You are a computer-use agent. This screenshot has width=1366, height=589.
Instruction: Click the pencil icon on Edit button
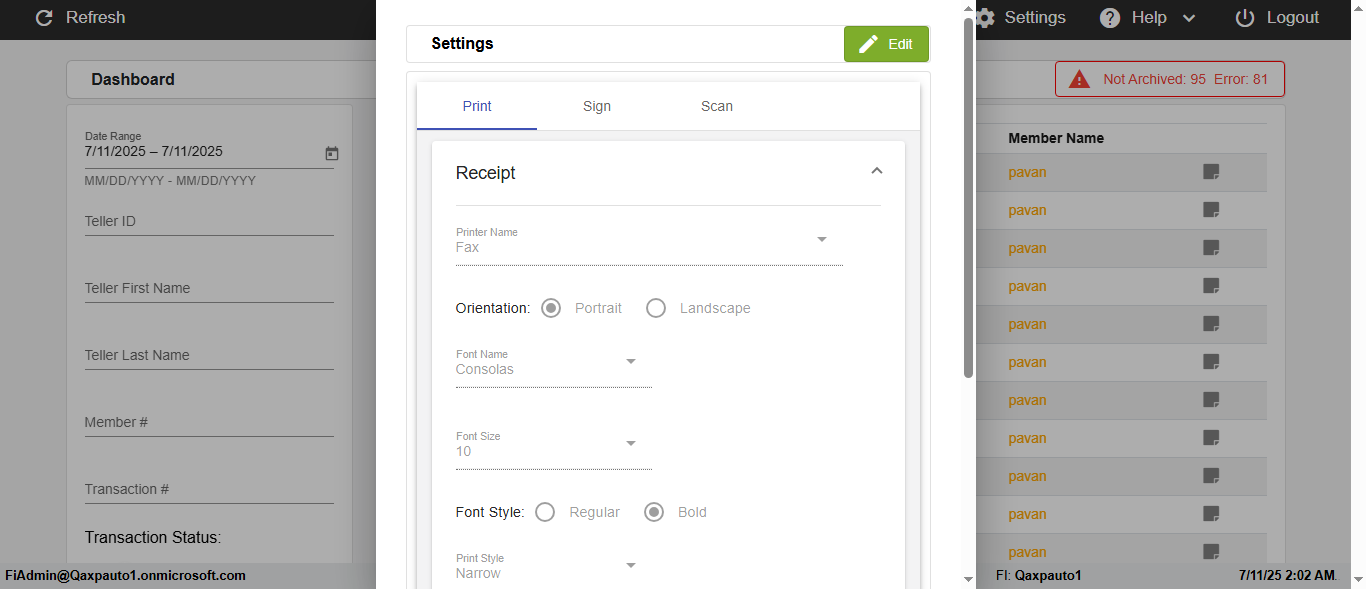(x=868, y=44)
